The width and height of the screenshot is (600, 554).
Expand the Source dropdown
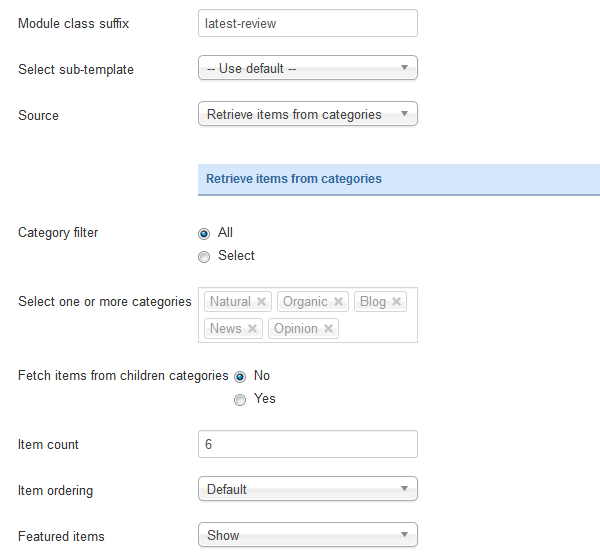308,114
